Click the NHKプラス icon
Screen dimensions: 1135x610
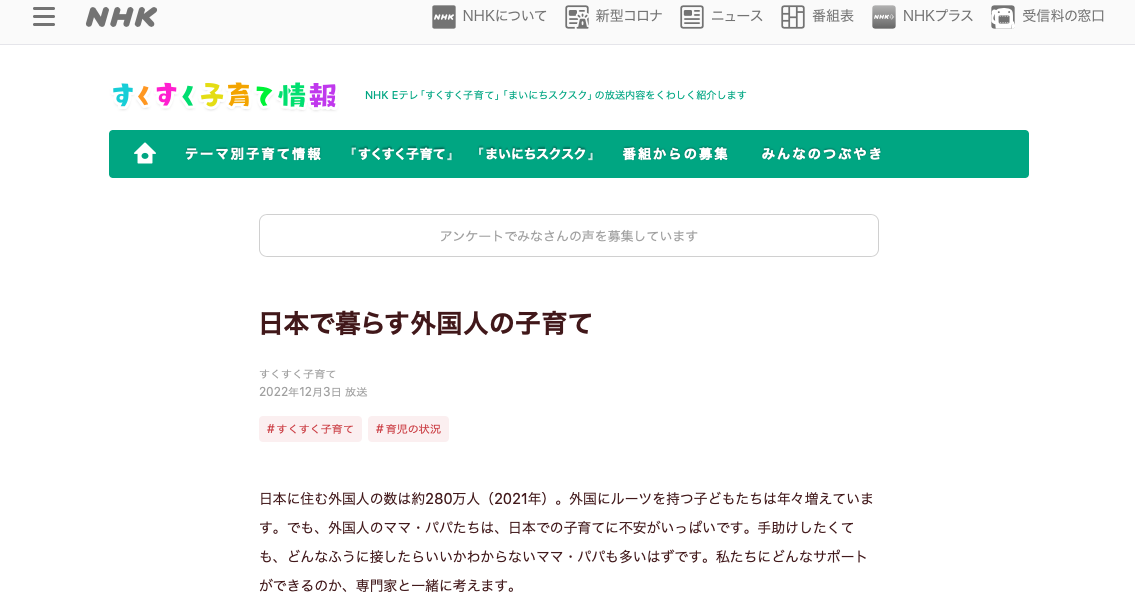click(x=884, y=17)
